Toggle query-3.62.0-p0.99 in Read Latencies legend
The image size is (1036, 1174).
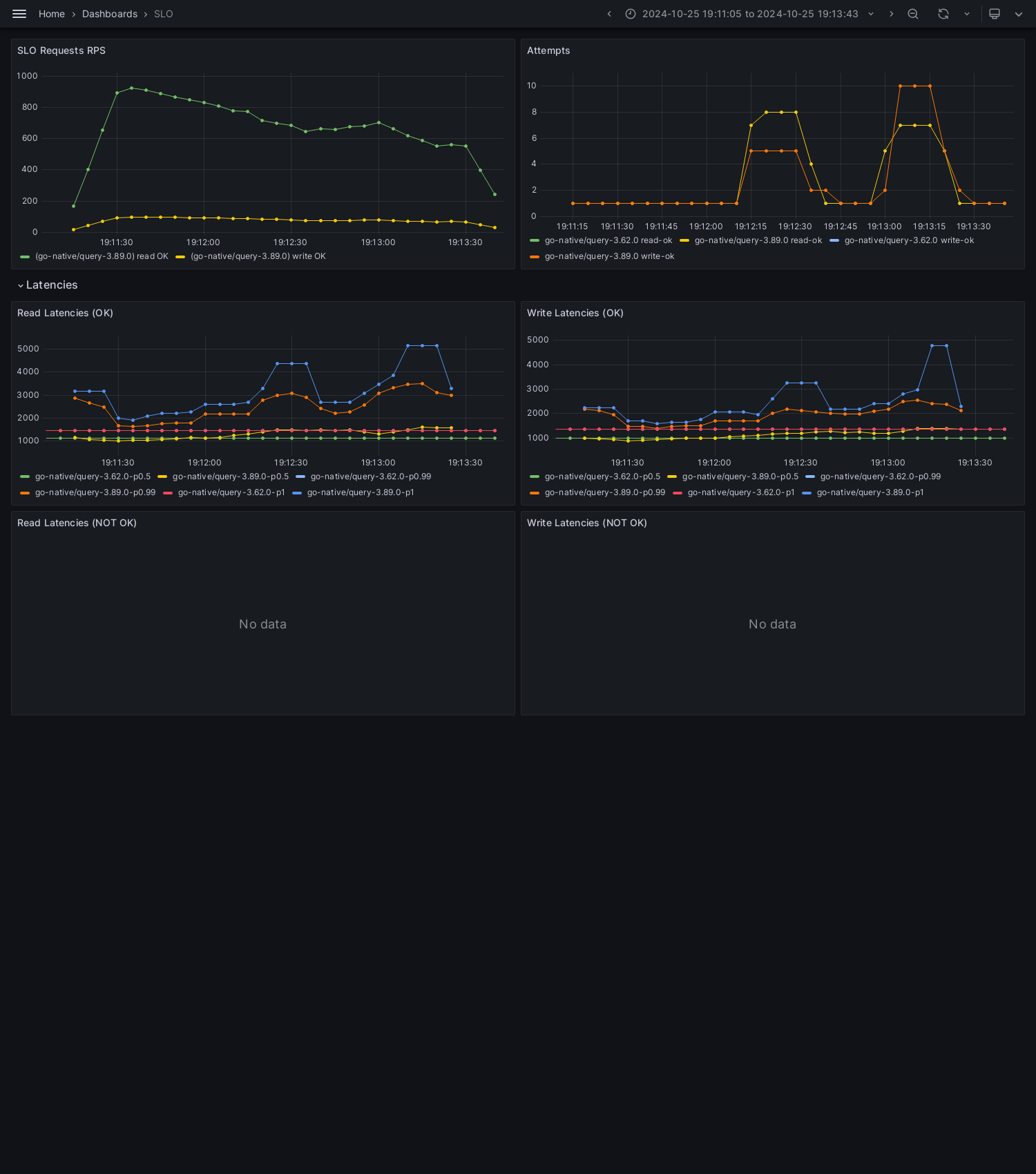click(x=371, y=477)
